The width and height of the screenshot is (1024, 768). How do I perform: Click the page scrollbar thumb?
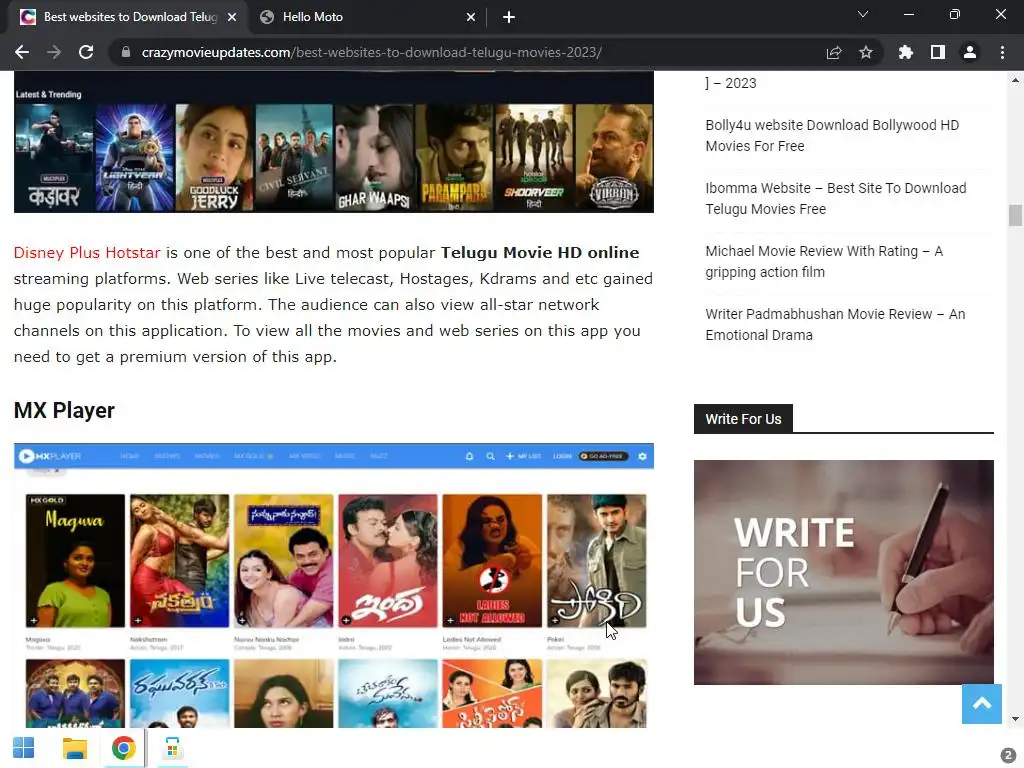pyautogui.click(x=1015, y=216)
